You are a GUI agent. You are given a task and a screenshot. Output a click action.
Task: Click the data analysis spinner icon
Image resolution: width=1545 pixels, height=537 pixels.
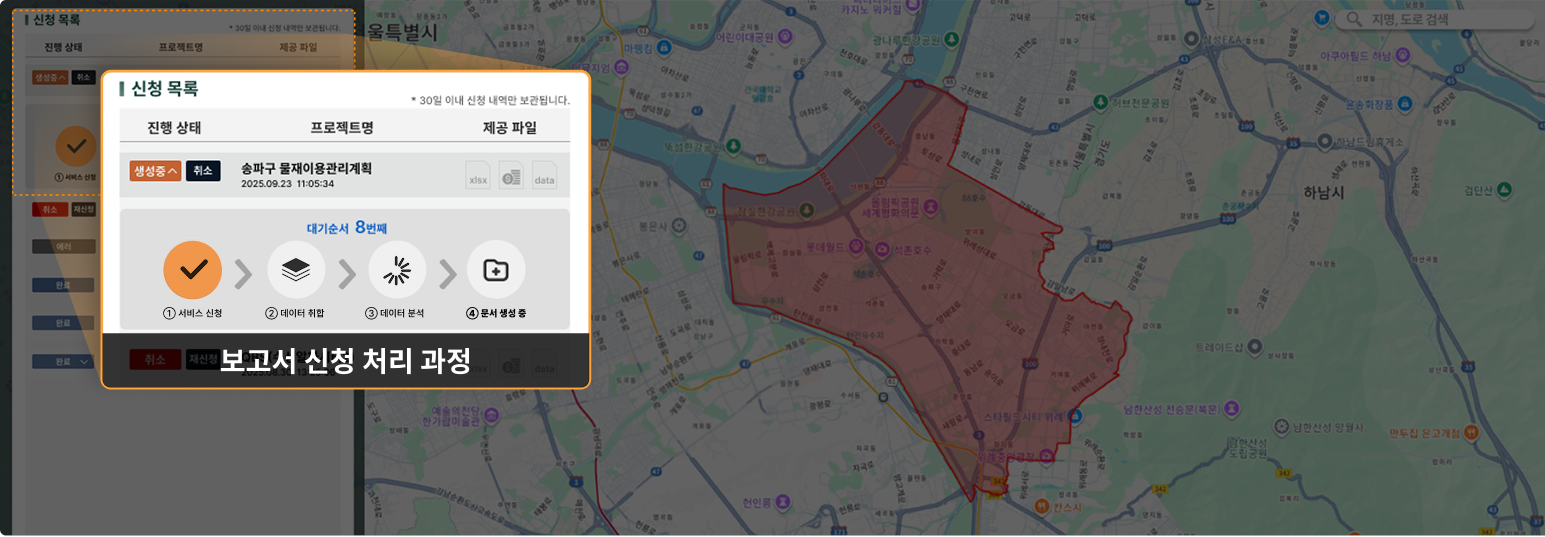pos(397,270)
